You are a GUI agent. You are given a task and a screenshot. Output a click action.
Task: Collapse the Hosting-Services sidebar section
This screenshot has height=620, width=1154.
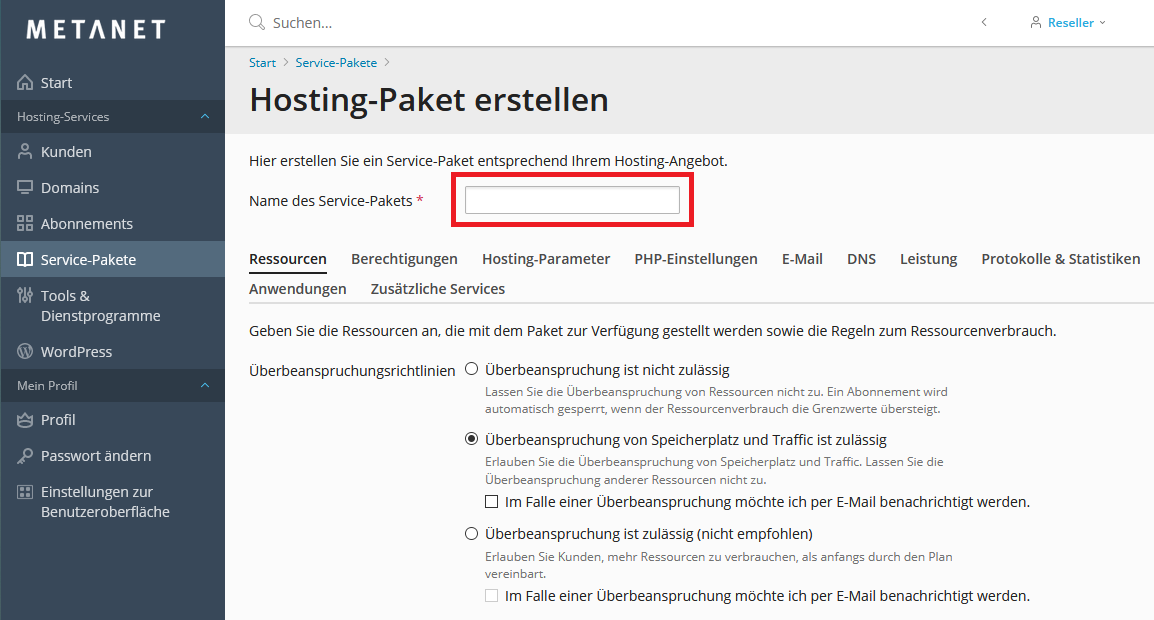tap(205, 117)
